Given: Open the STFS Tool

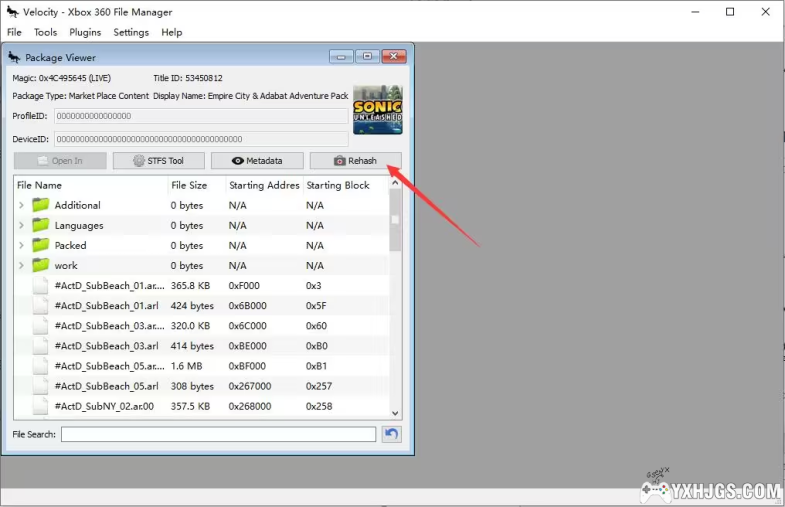Looking at the screenshot, I should (x=158, y=161).
